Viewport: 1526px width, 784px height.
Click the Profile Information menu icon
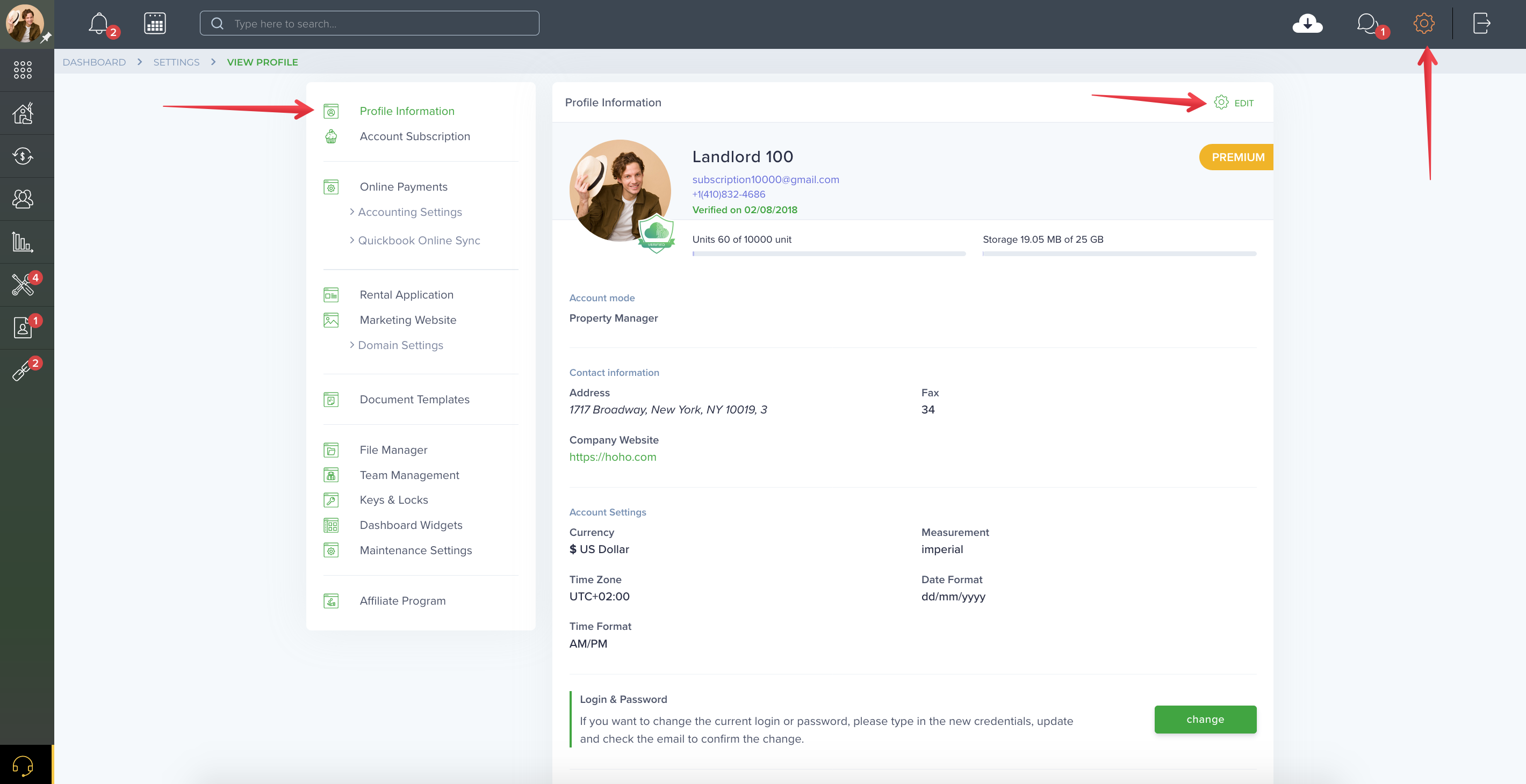coord(331,111)
